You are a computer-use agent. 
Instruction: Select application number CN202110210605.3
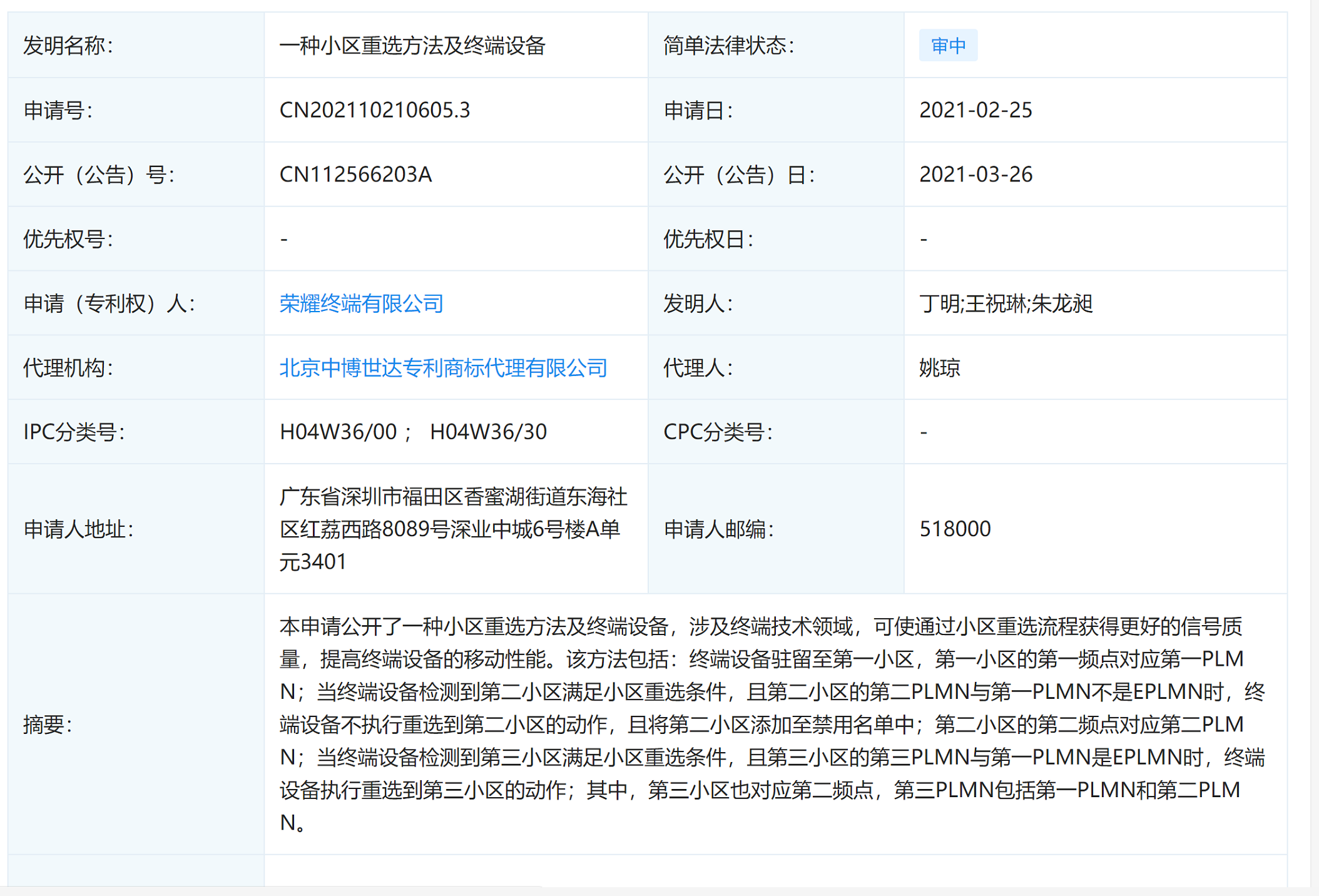374,110
